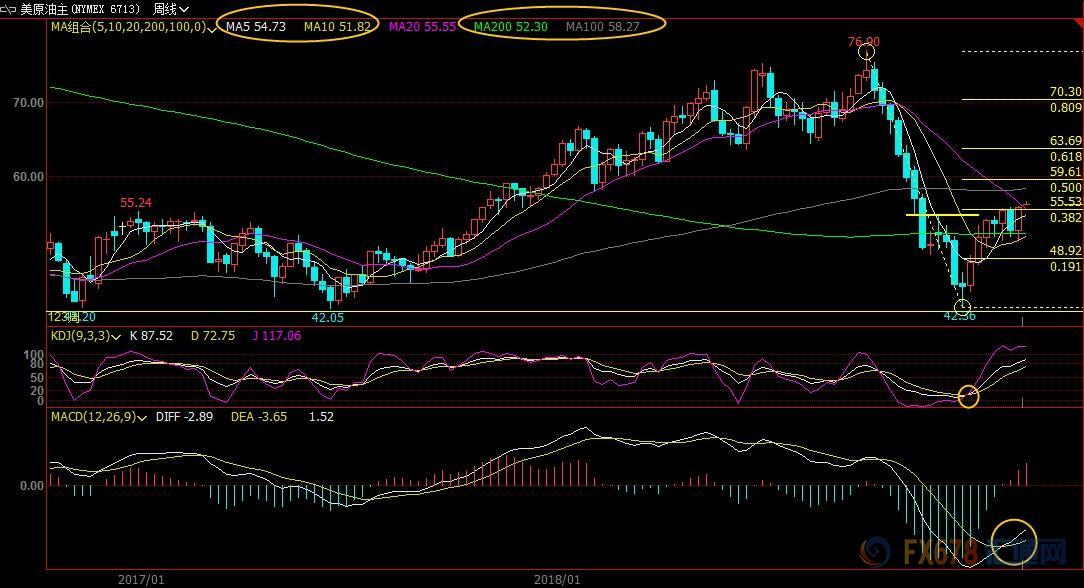
Task: Click the circled 76.90 price high marker
Action: point(868,50)
